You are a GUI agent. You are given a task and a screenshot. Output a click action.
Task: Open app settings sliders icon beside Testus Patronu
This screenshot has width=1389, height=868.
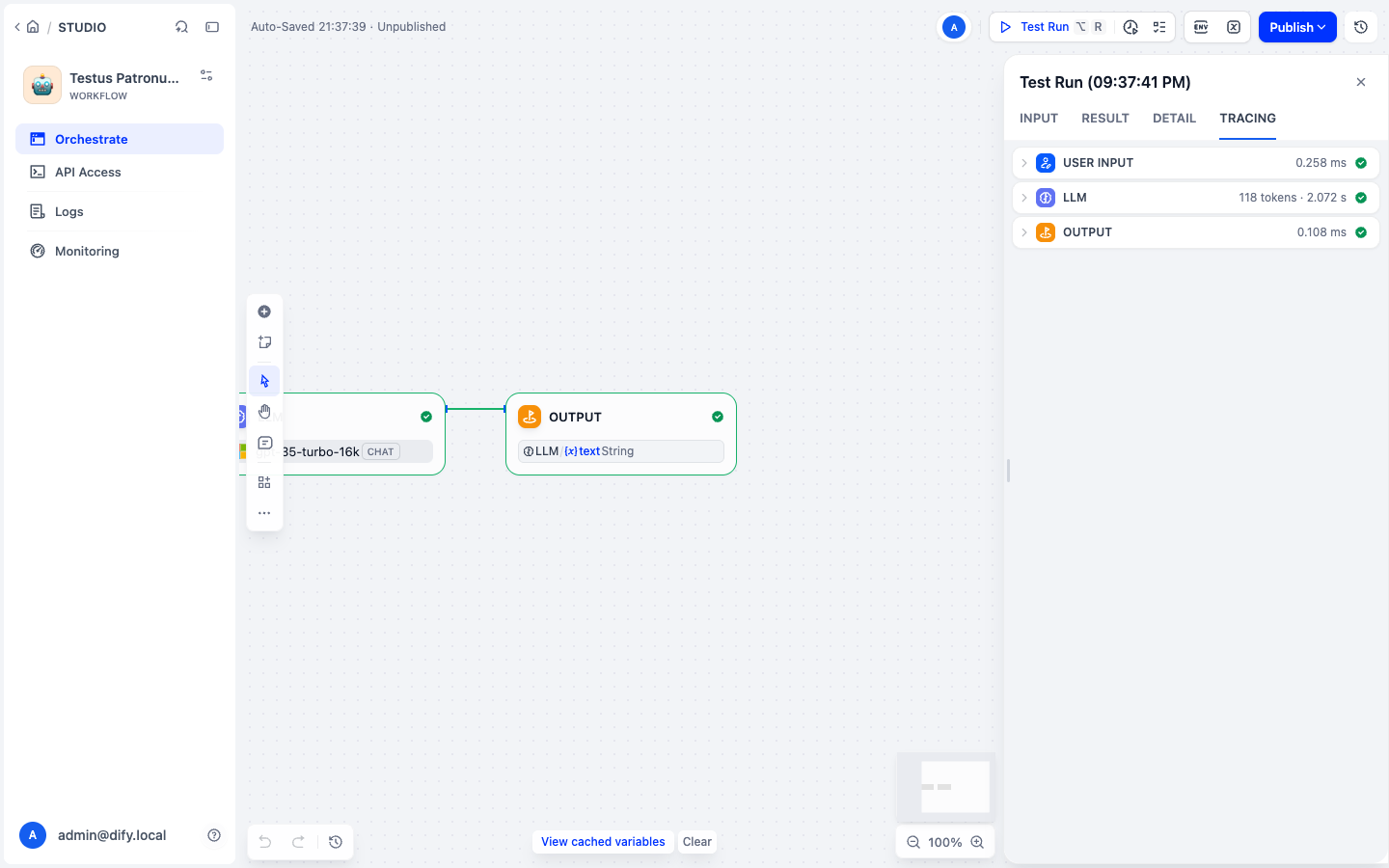[x=206, y=75]
